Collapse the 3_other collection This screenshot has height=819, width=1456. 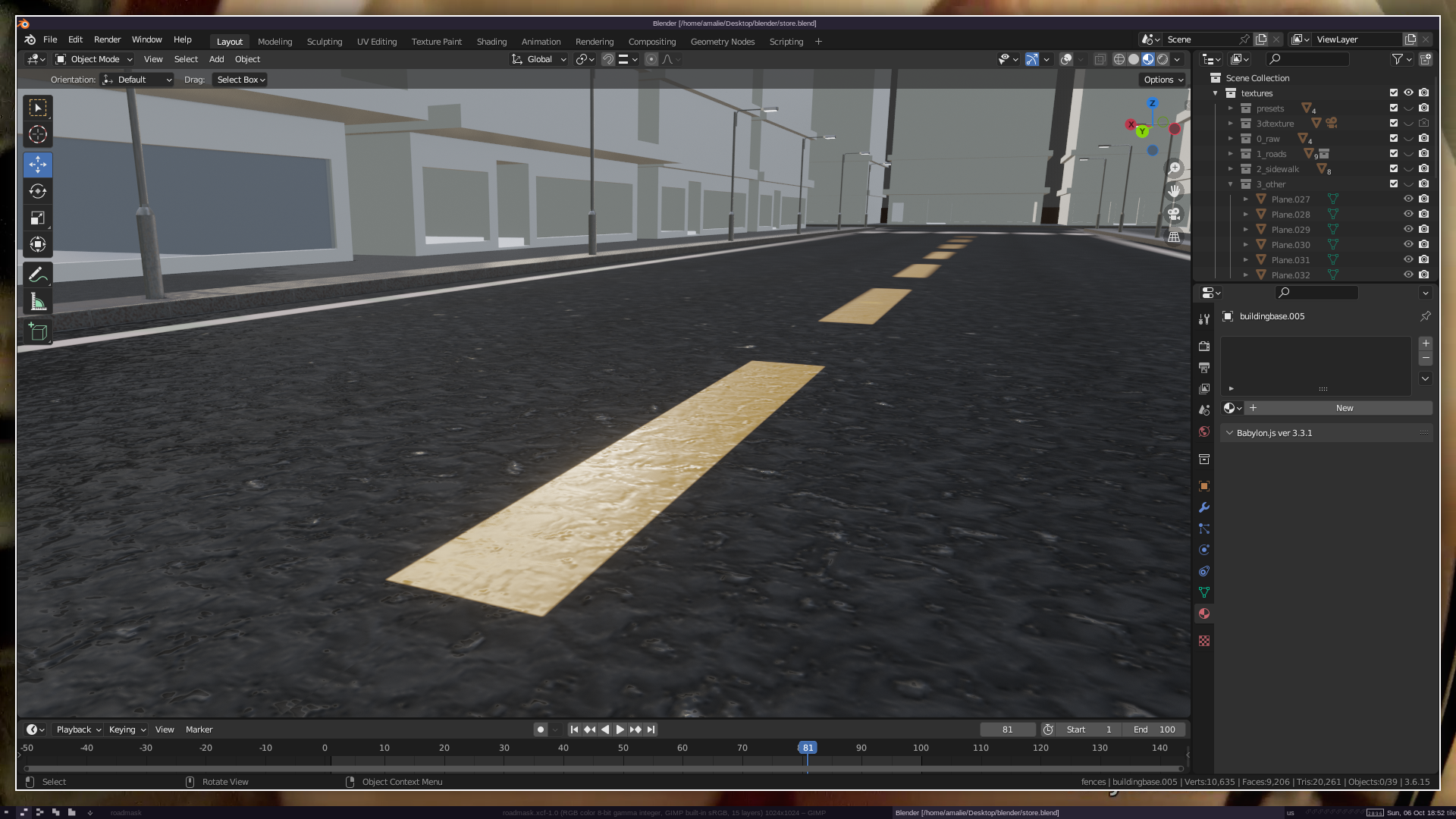click(x=1231, y=184)
